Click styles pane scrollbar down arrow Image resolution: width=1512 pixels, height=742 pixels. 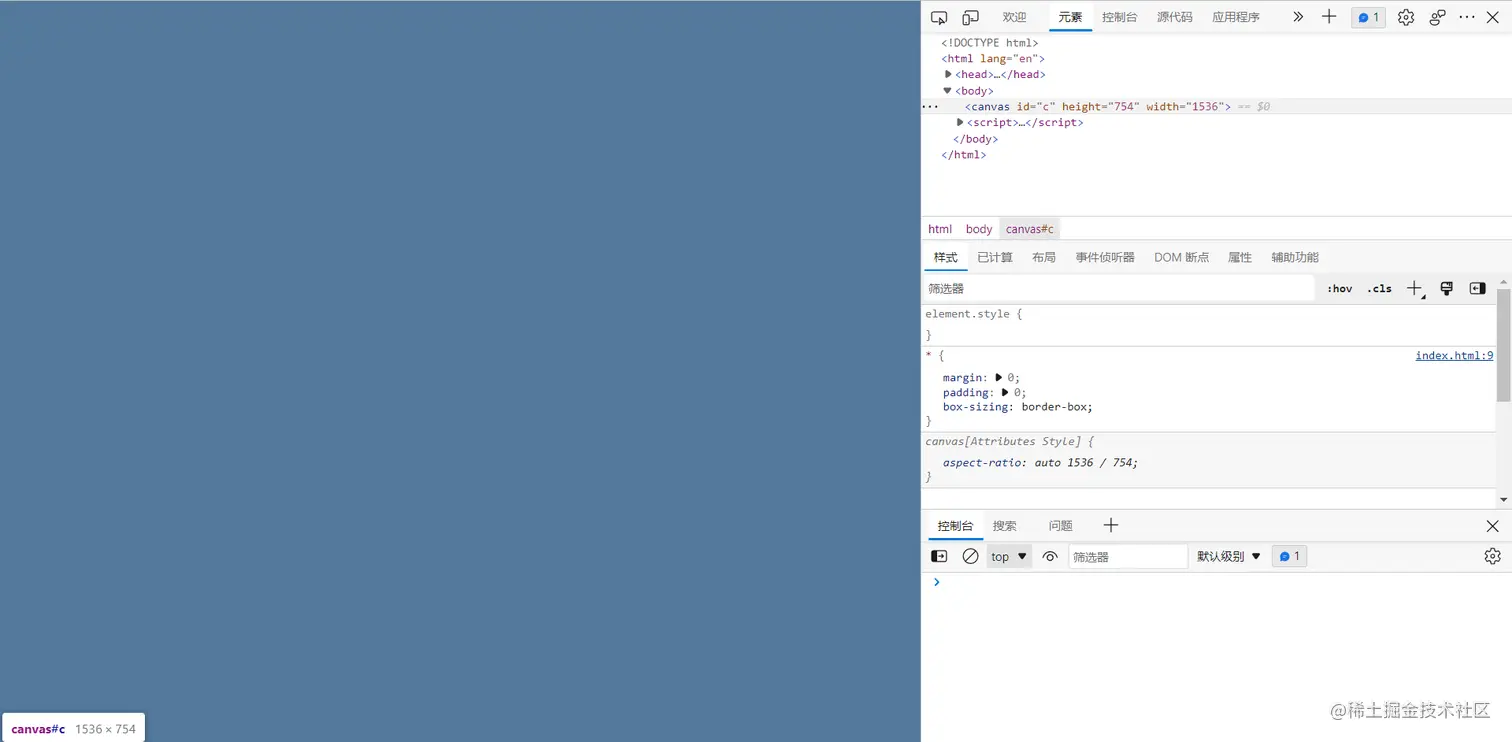coord(1504,499)
